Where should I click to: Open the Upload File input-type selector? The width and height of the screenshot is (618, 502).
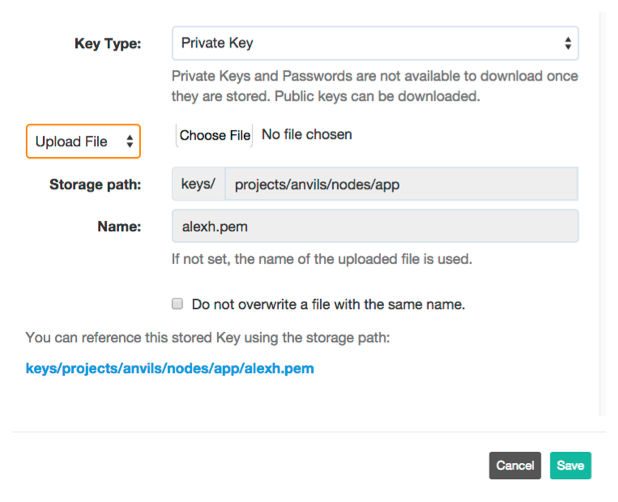[x=83, y=141]
